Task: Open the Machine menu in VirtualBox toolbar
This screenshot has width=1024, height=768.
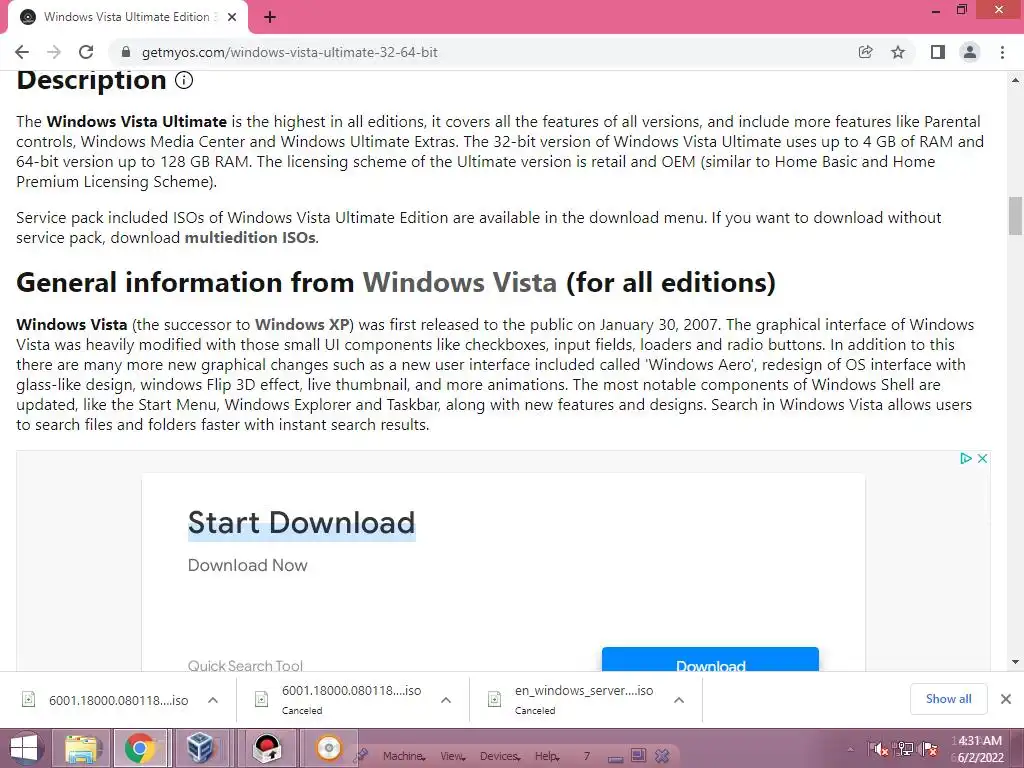Action: click(404, 756)
